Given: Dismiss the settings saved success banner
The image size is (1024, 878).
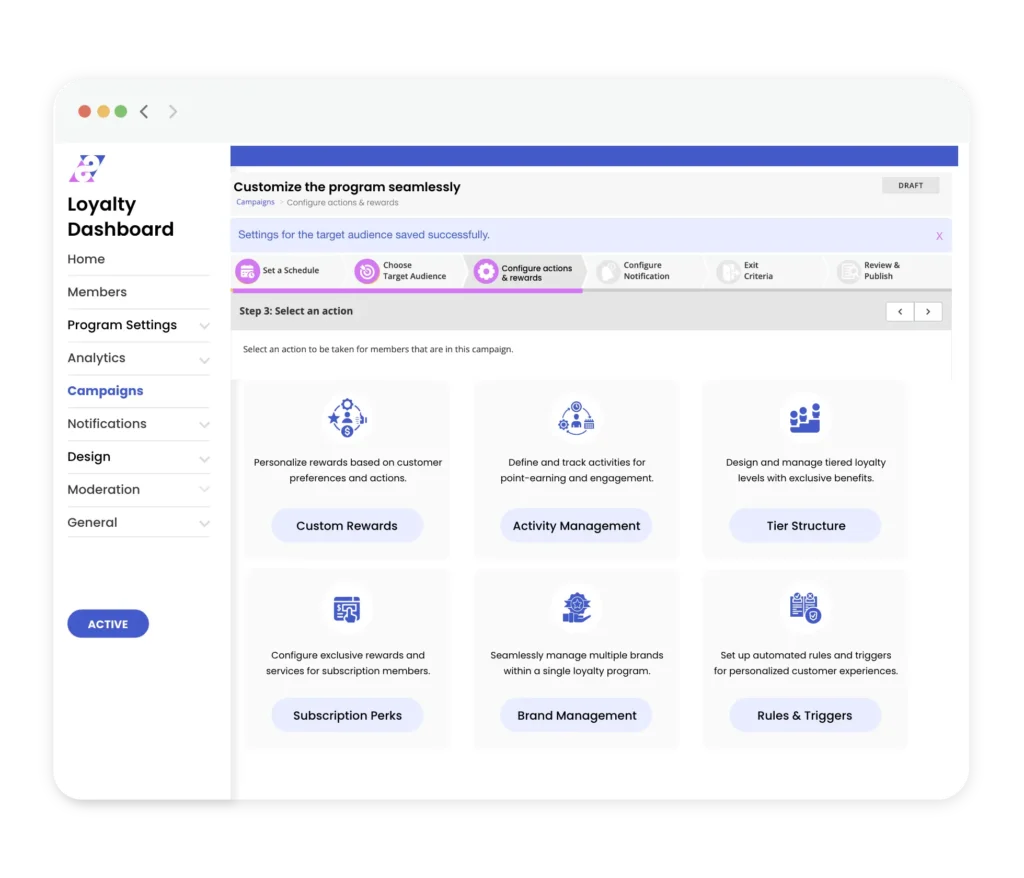Looking at the screenshot, I should 939,236.
